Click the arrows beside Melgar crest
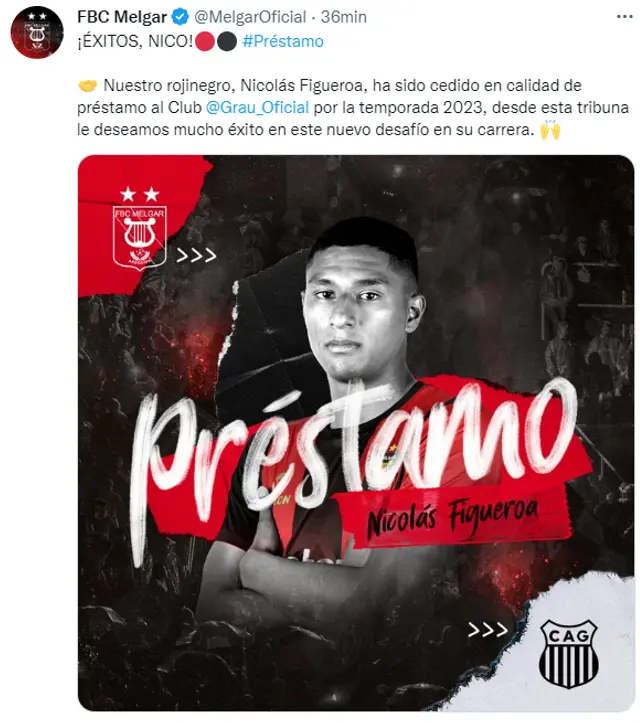Viewport: 640px width, 723px height. click(x=196, y=255)
